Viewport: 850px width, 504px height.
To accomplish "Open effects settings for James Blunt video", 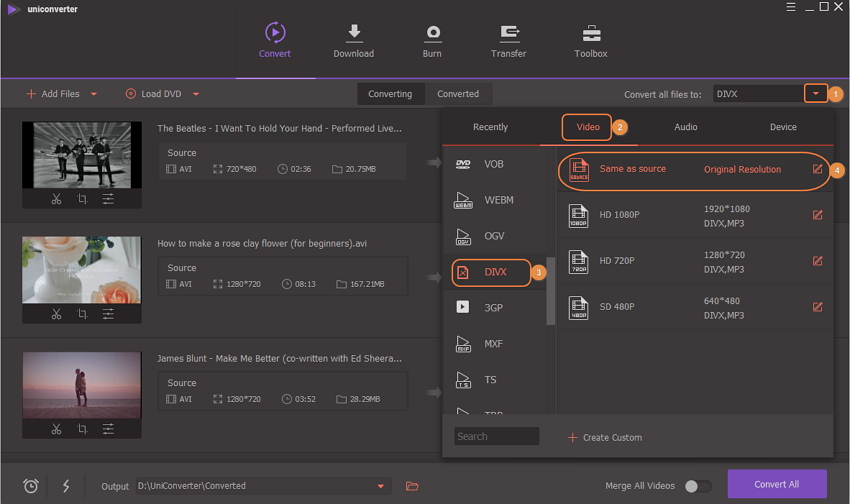I will (108, 429).
